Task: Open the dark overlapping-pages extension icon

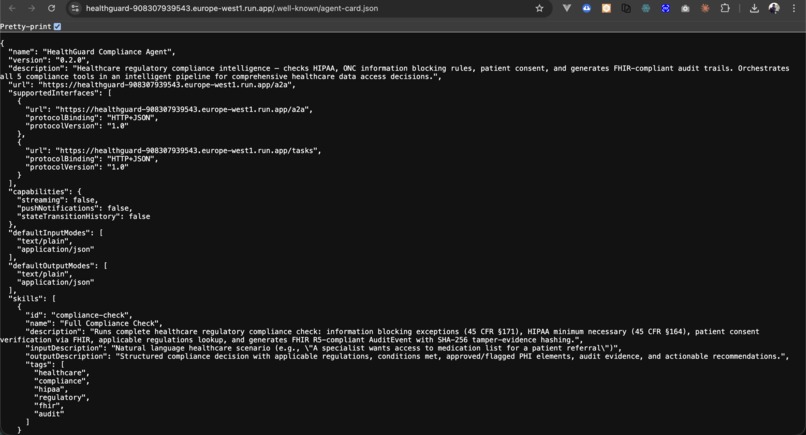Action: (626, 8)
